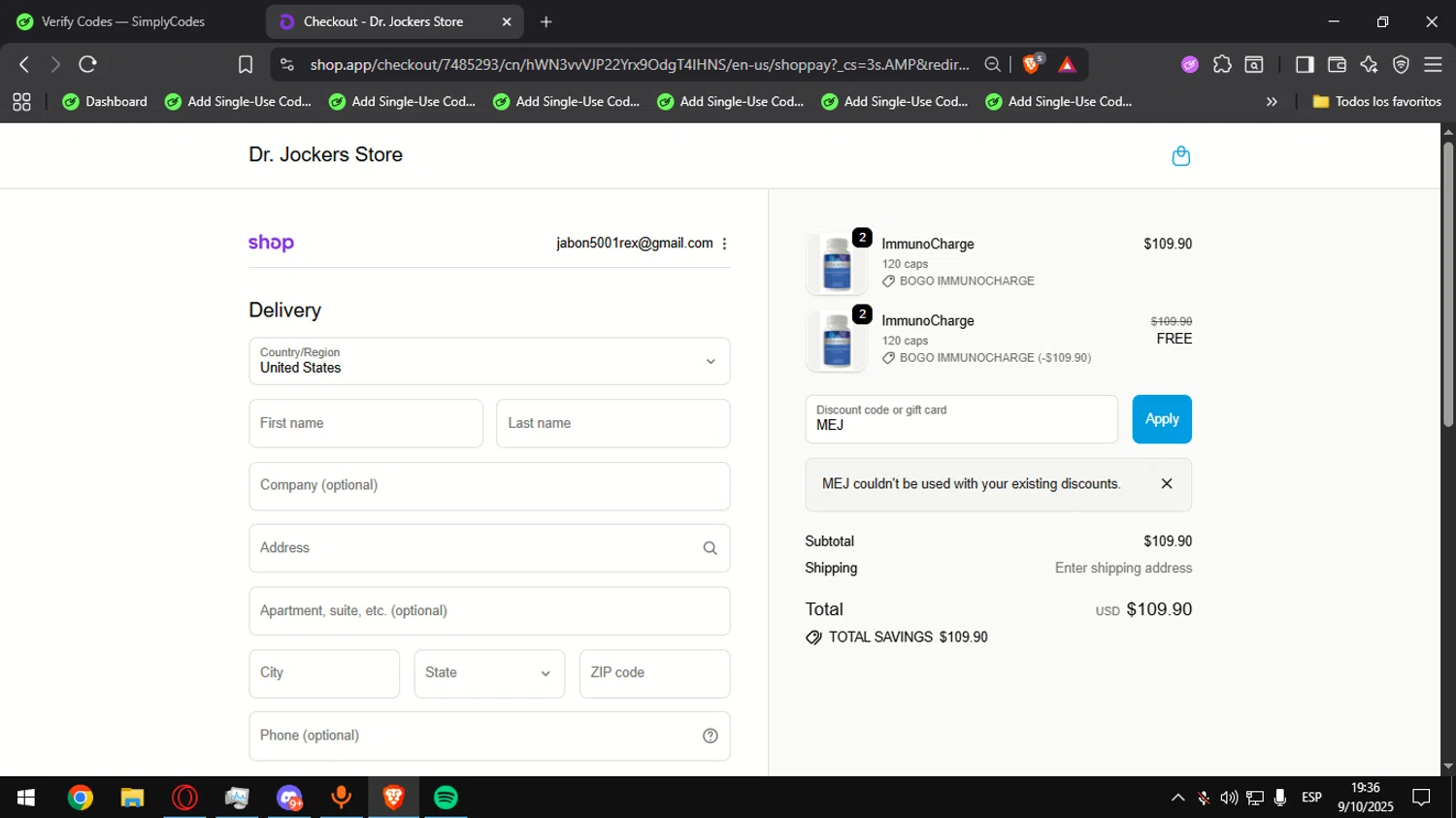Open the cart bag icon
Viewport: 1456px width, 818px height.
pos(1180,156)
